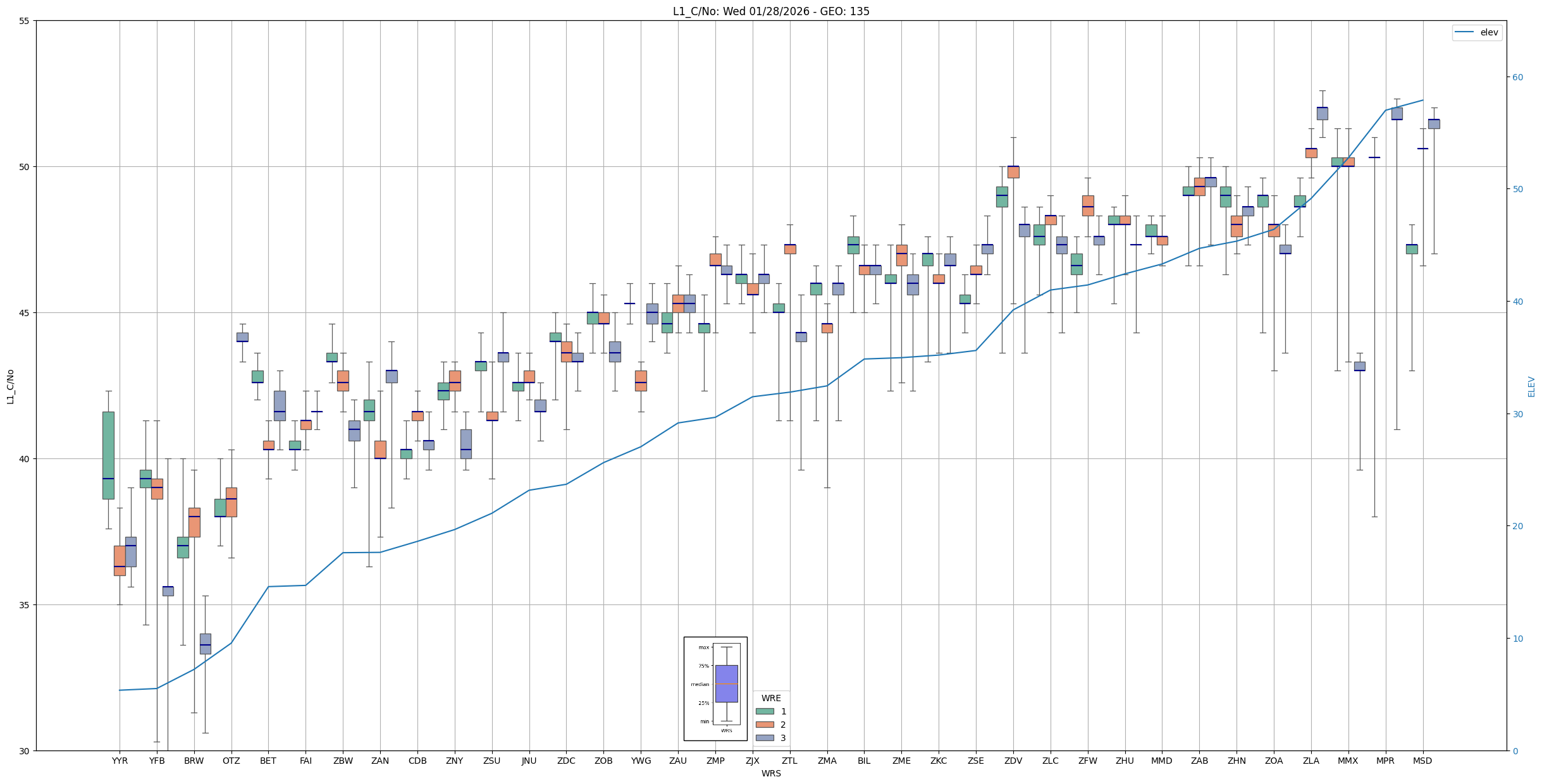Click the MSD station tick label
Viewport: 1542px width, 784px height.
1422,761
